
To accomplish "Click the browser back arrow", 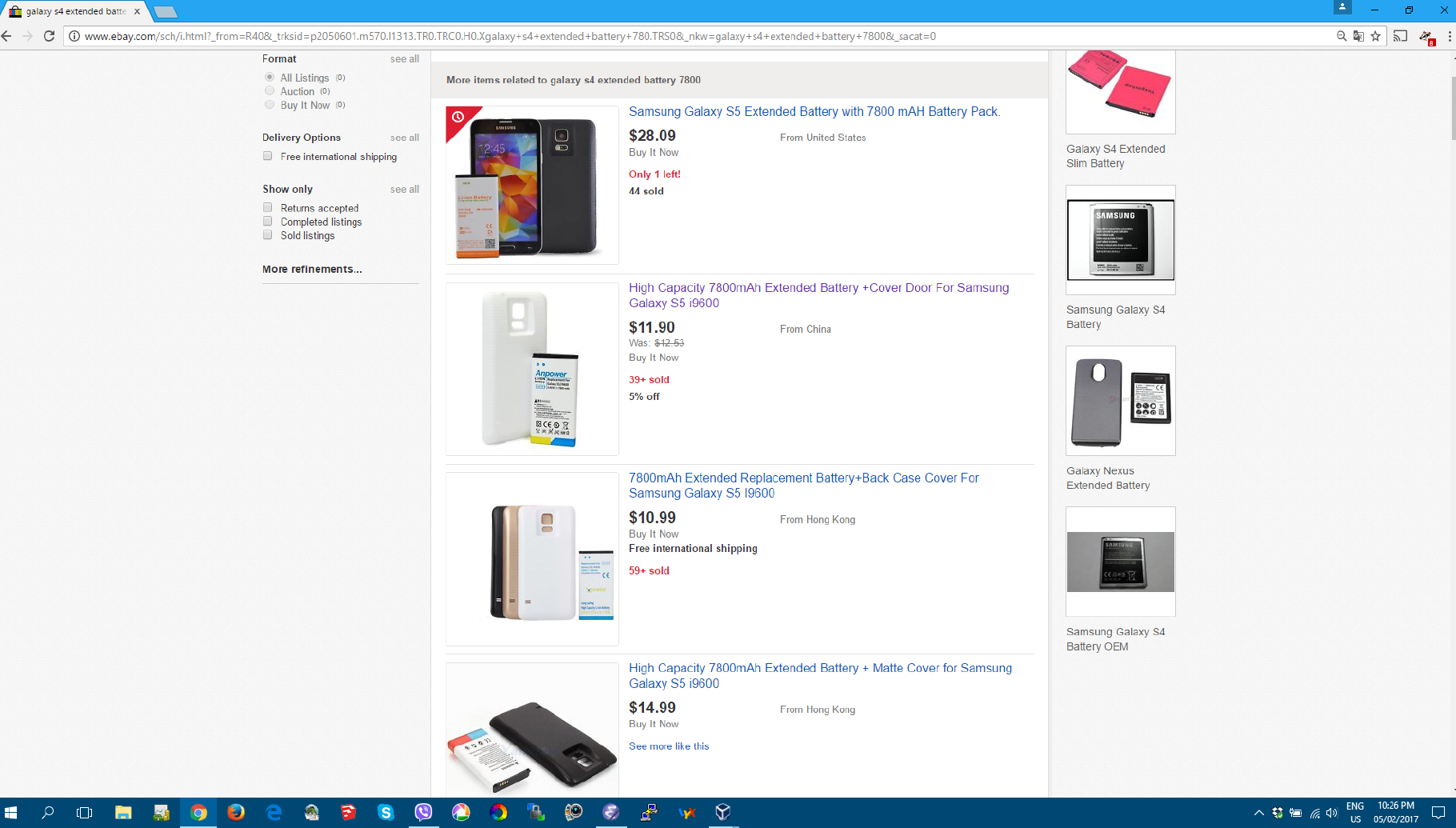I will click(7, 36).
